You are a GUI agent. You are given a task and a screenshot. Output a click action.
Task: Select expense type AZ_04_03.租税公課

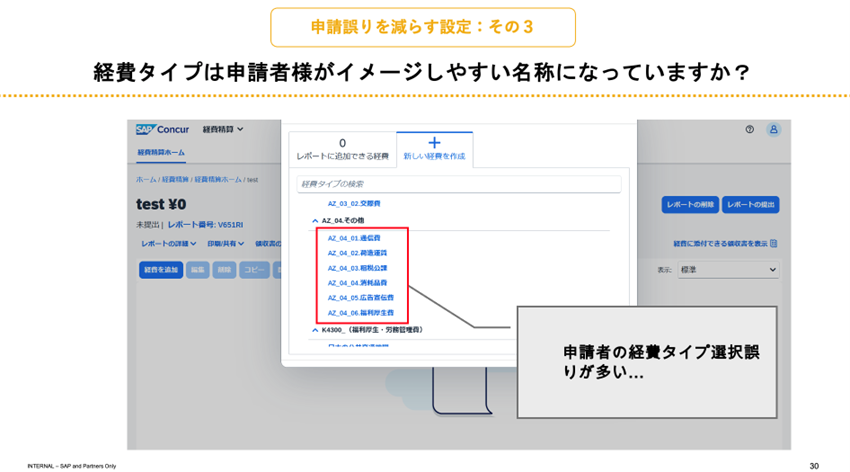click(357, 268)
